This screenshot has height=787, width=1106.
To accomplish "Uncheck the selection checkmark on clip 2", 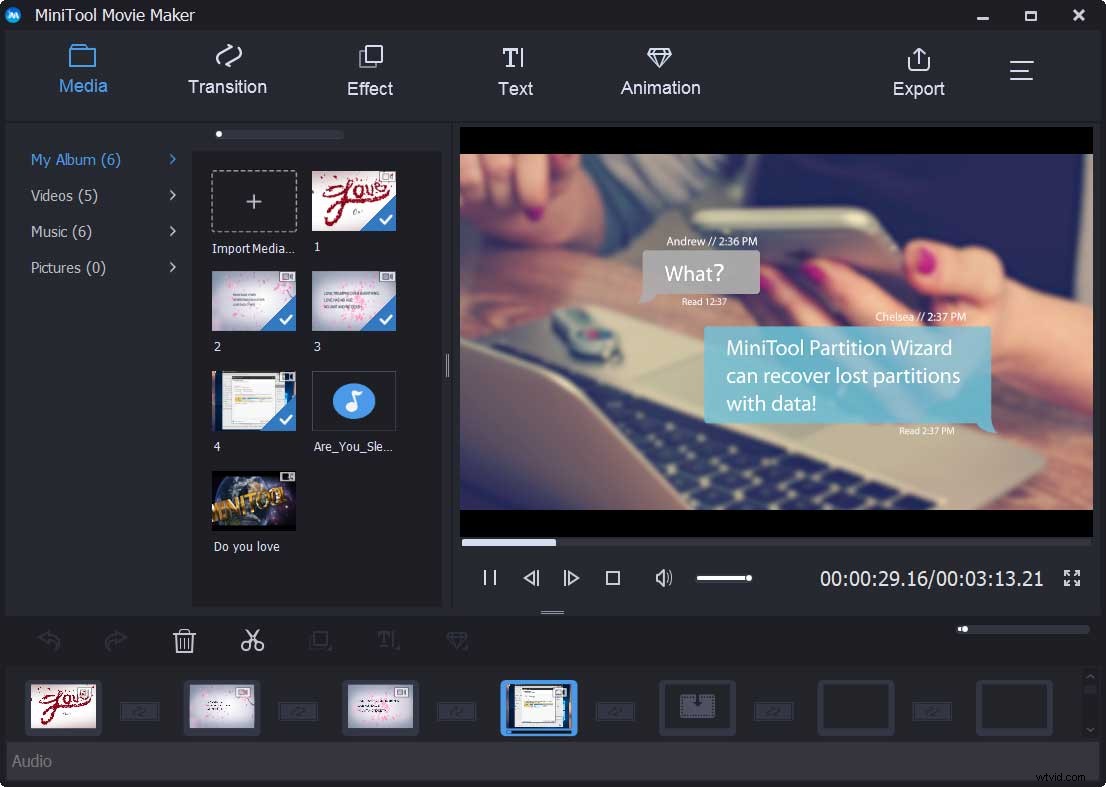I will pos(285,321).
